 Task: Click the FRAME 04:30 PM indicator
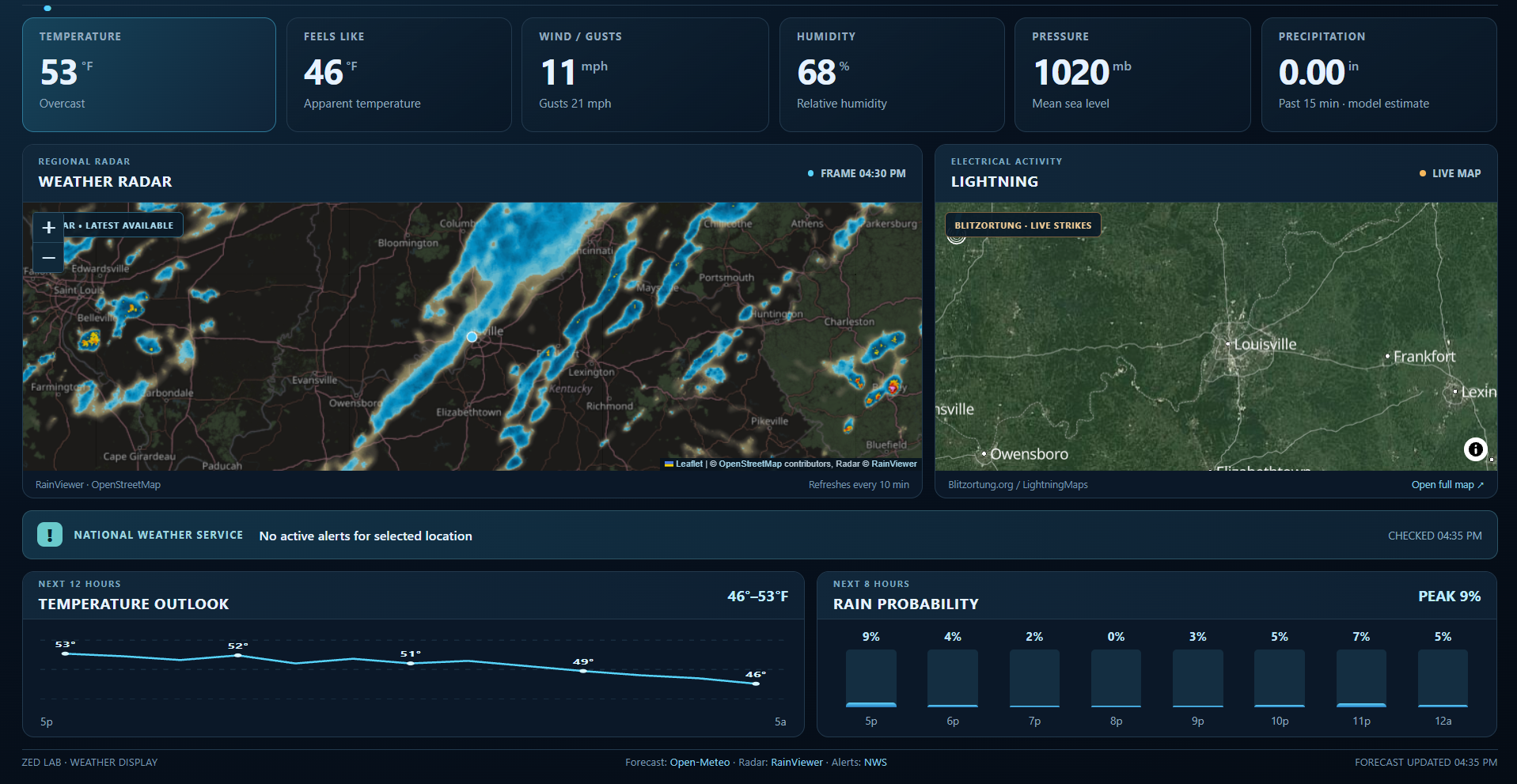point(856,173)
